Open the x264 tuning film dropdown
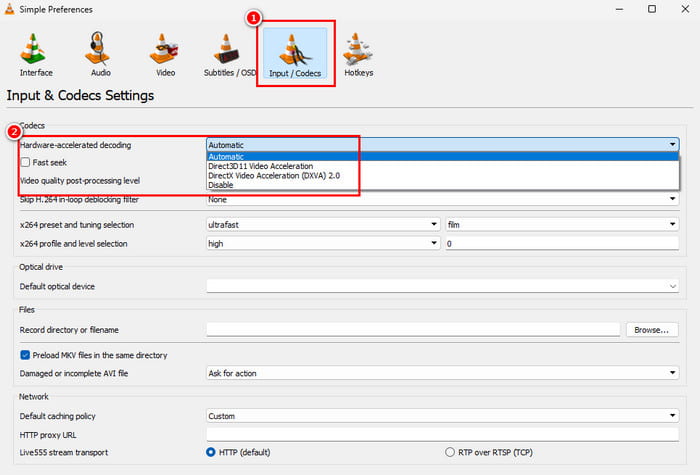Viewport: 700px width, 475px height. (562, 225)
